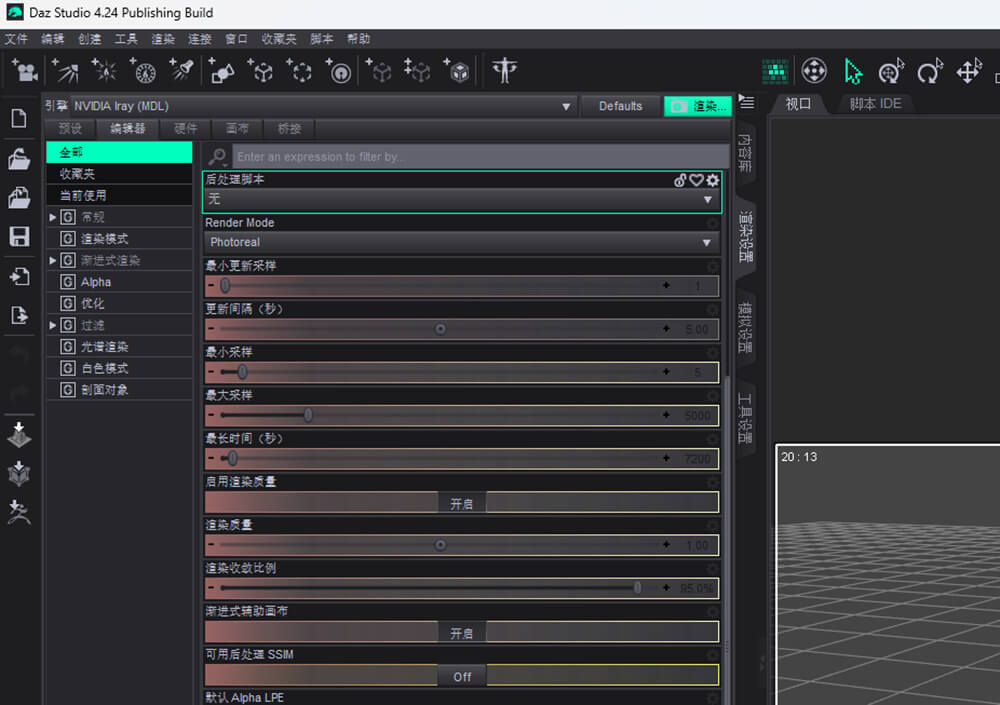Click the Open File folder icon
Viewport: 1000px width, 705px height.
[19, 159]
